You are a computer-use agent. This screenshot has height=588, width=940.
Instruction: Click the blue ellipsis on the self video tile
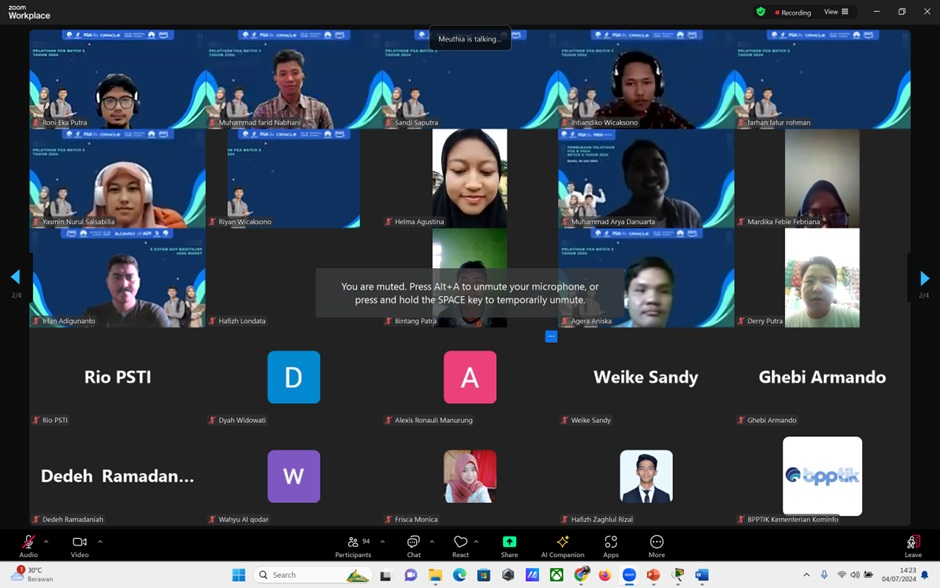[551, 336]
